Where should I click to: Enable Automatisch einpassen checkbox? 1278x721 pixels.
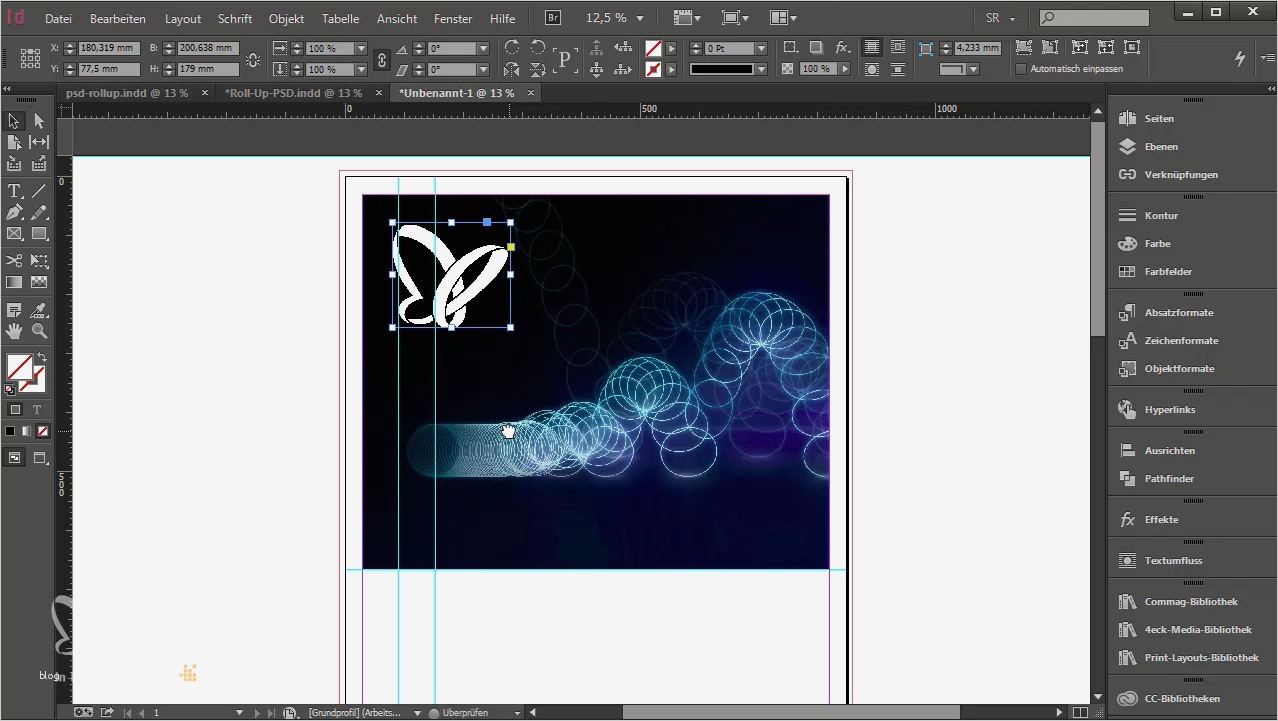point(1021,69)
